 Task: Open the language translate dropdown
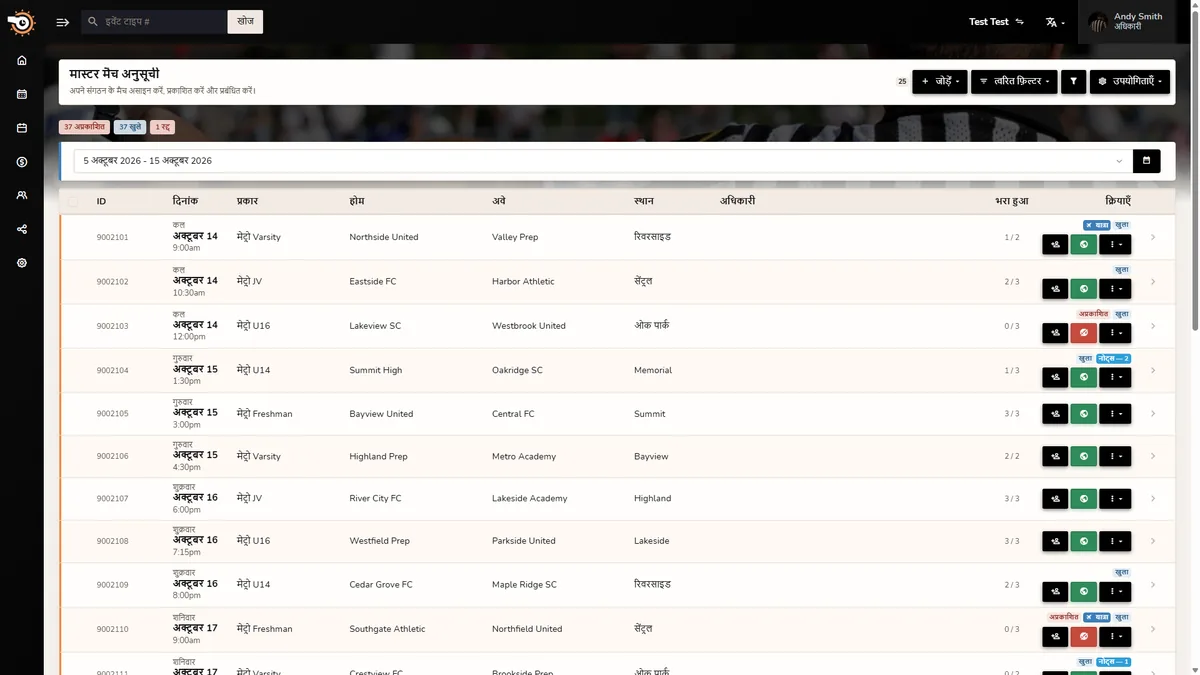coord(1055,22)
